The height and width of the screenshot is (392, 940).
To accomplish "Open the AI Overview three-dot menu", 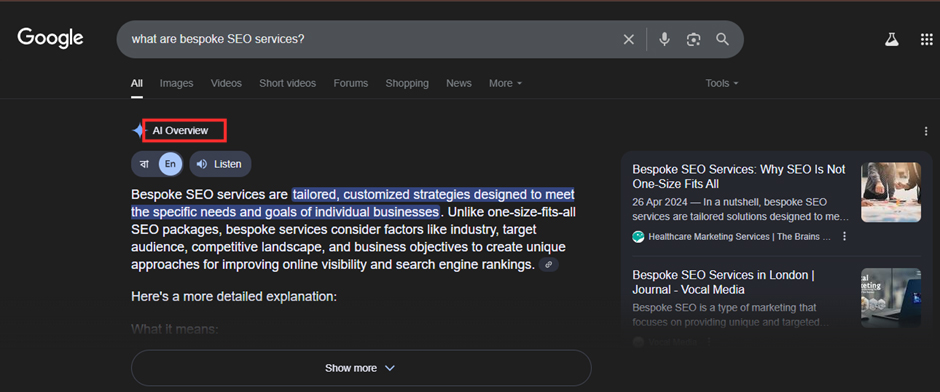I will pyautogui.click(x=926, y=131).
